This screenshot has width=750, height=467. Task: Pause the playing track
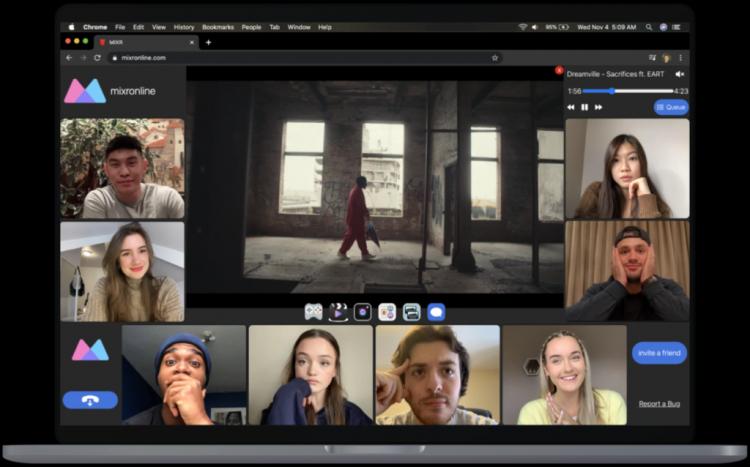coord(585,107)
